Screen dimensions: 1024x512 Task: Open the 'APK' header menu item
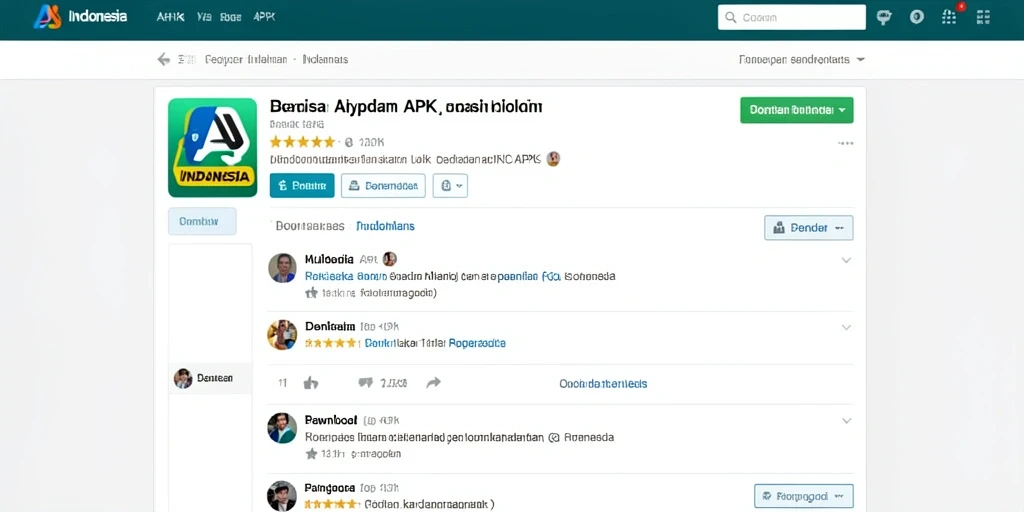pos(264,17)
